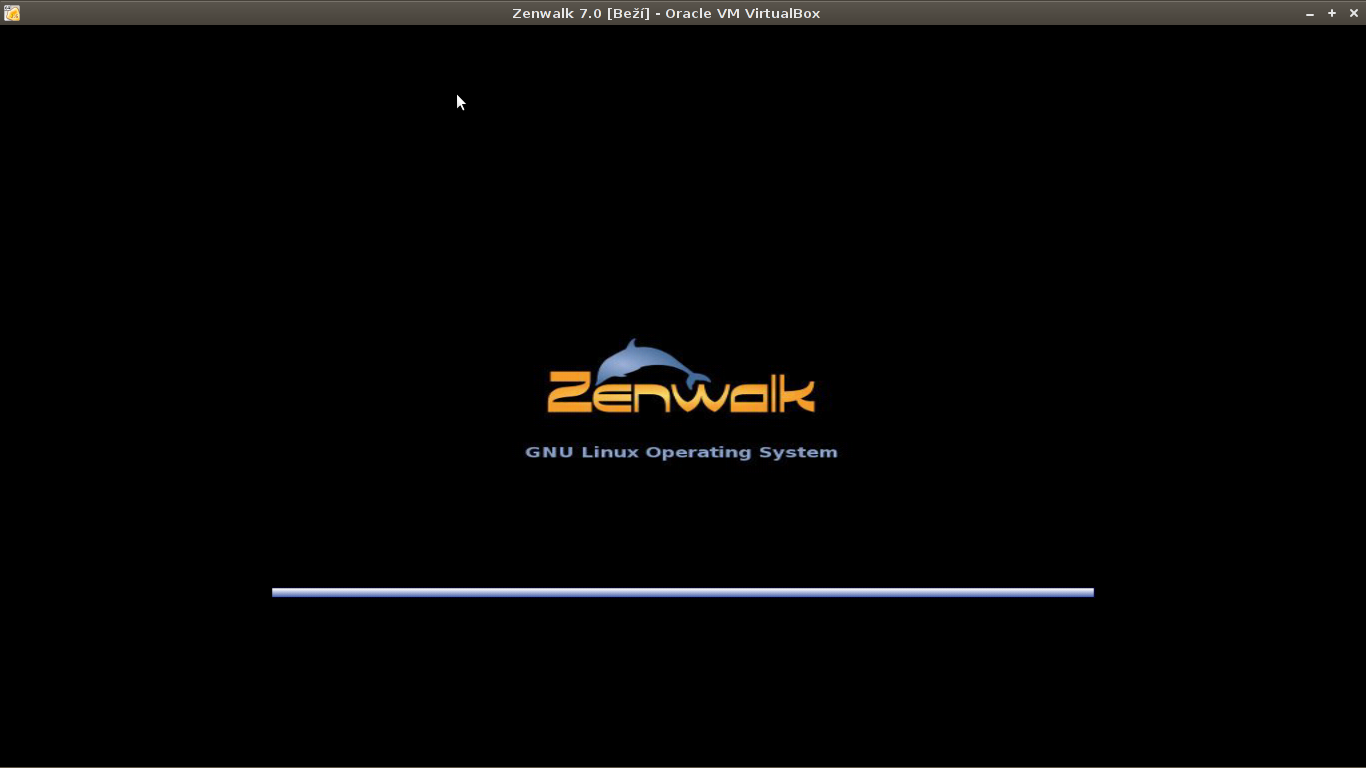
Task: Click the window title "Zenwalk 7.0 [Beží] - Oracle VM VirtualBox"
Action: click(666, 13)
